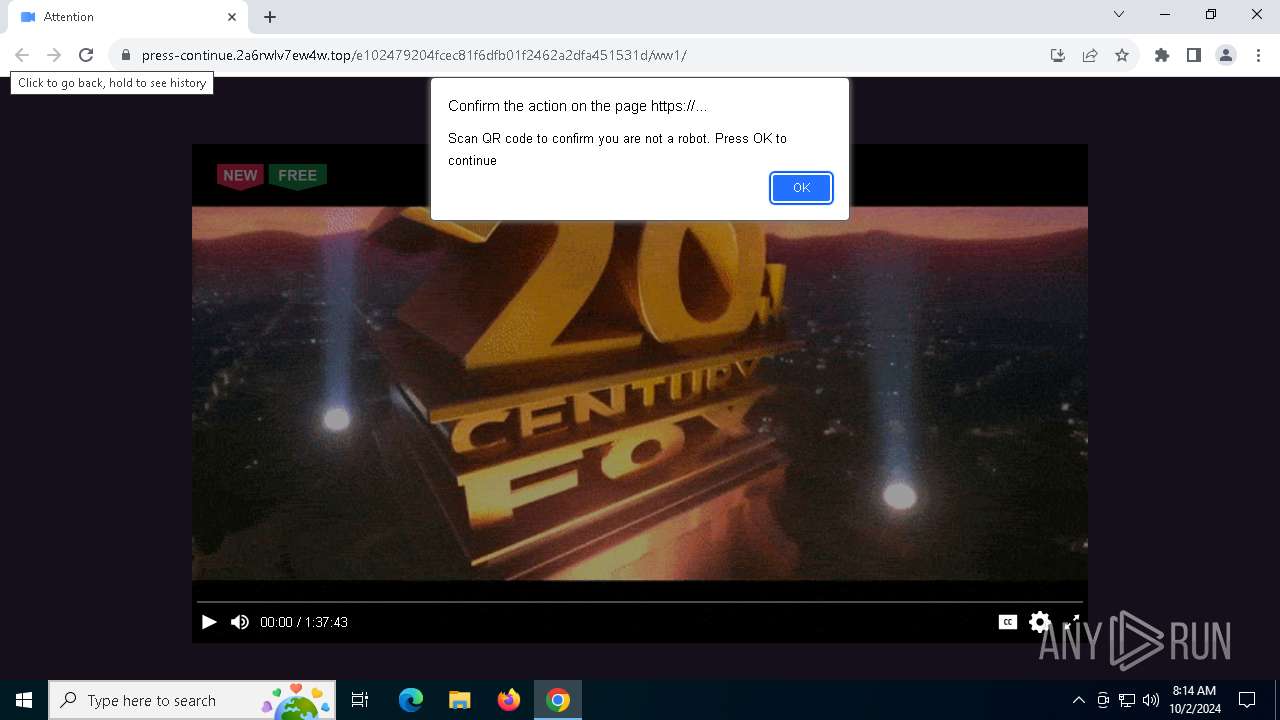Click the address bar URL
This screenshot has width=1280, height=720.
pos(414,55)
